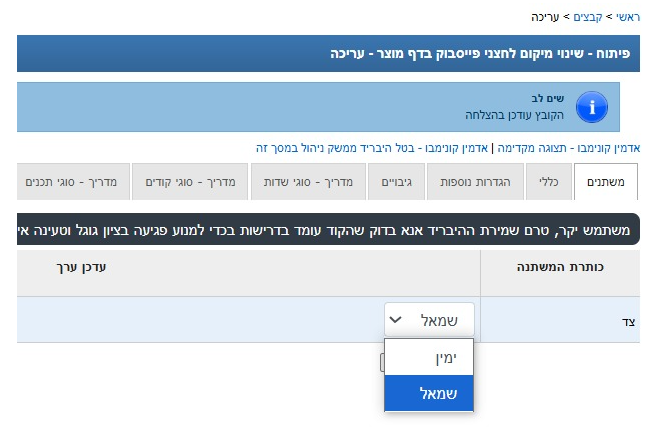Select ימין option in dropdown list

point(429,357)
